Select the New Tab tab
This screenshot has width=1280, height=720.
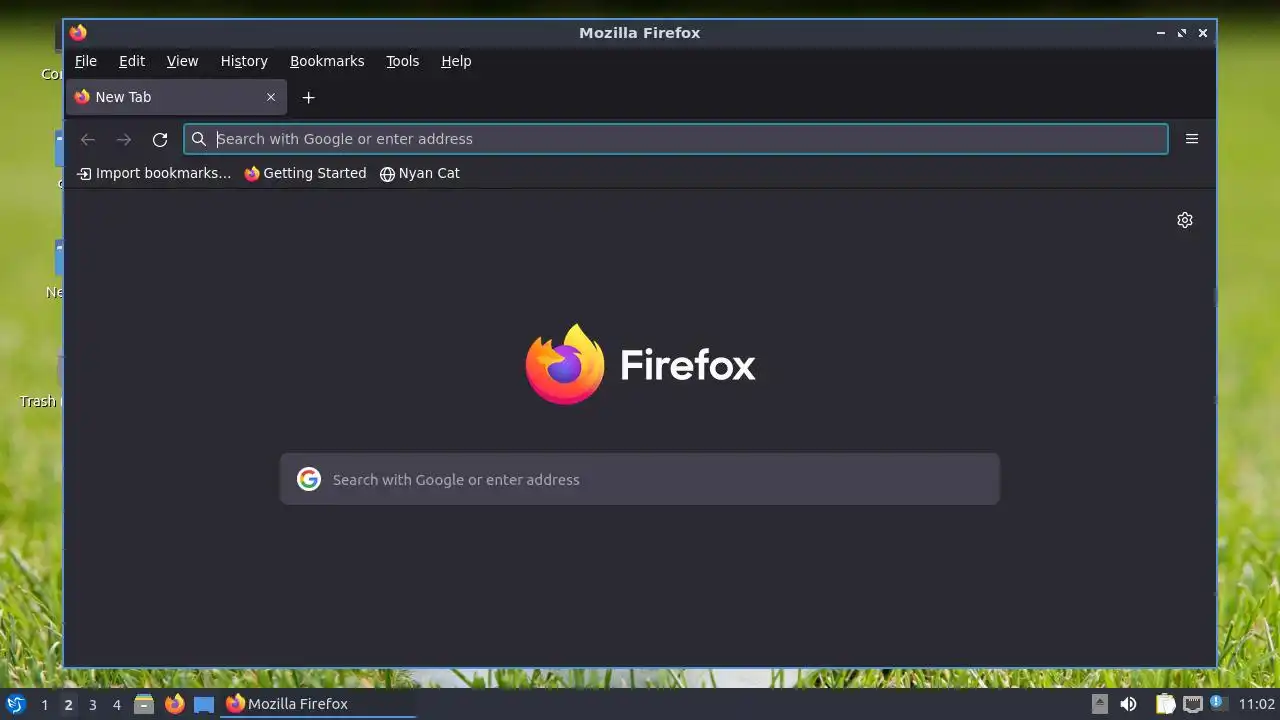[176, 97]
